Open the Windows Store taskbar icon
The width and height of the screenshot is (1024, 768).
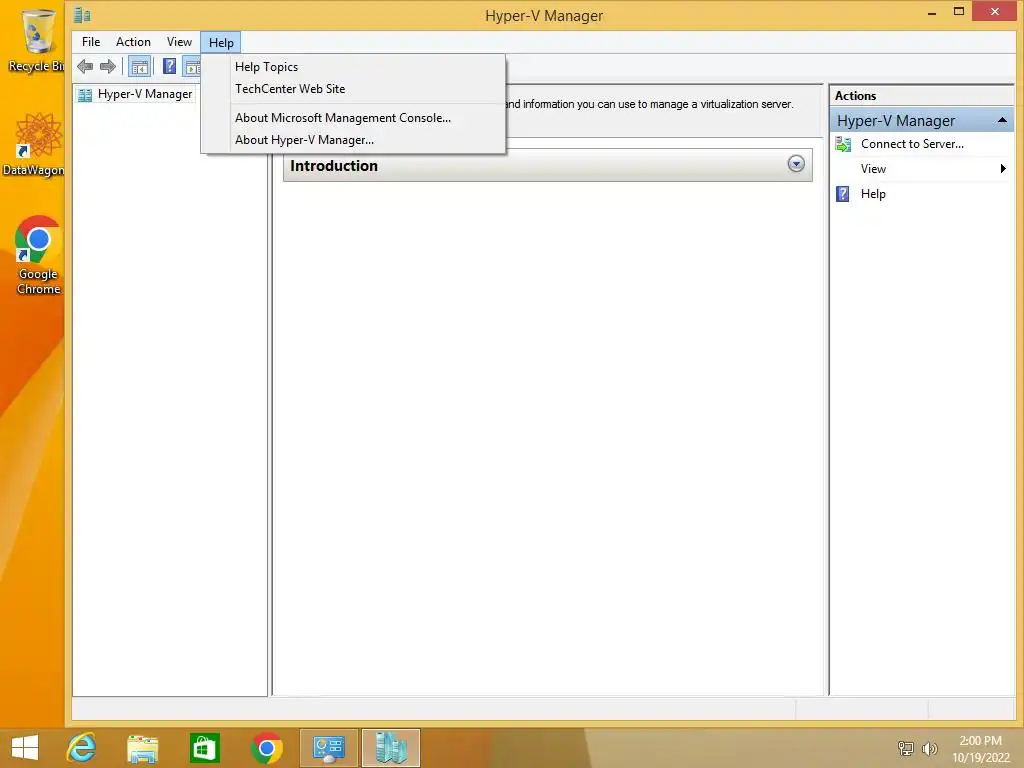tap(204, 748)
